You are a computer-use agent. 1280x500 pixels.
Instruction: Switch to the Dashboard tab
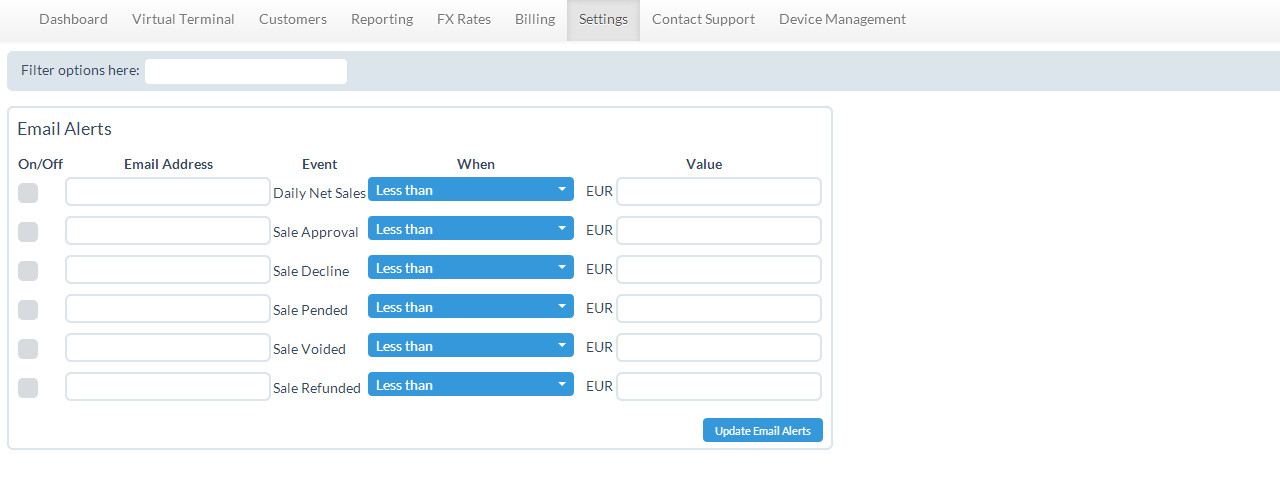pyautogui.click(x=73, y=19)
